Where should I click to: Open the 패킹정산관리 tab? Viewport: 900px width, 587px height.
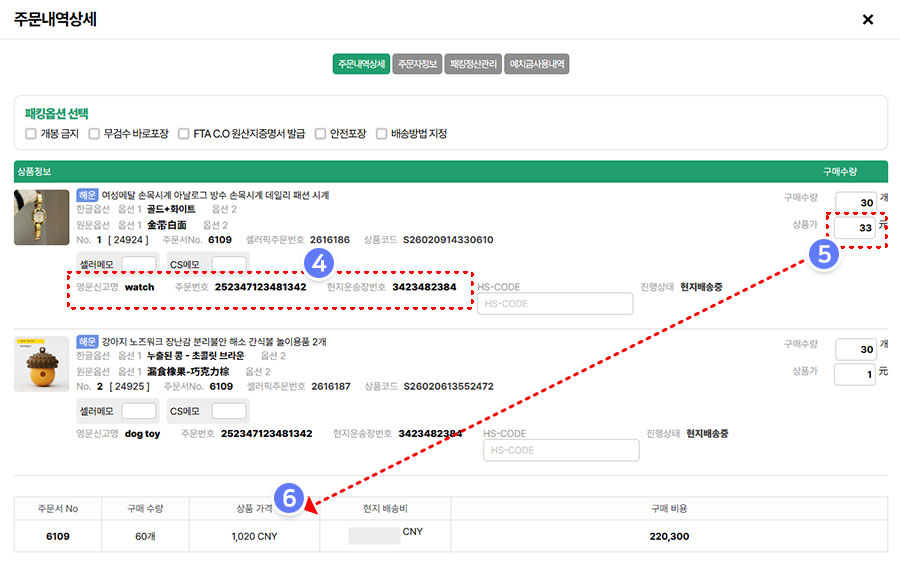(474, 64)
